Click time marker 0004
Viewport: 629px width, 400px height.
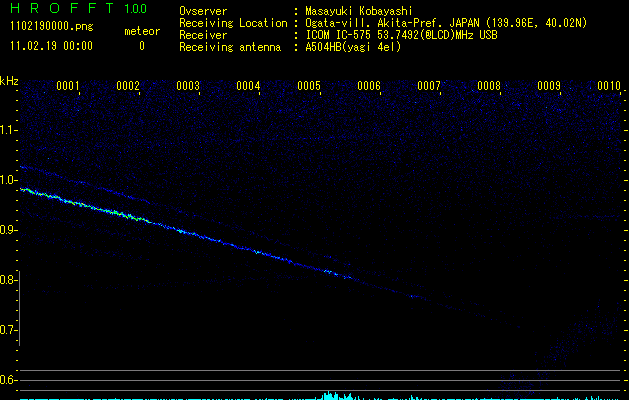248,86
